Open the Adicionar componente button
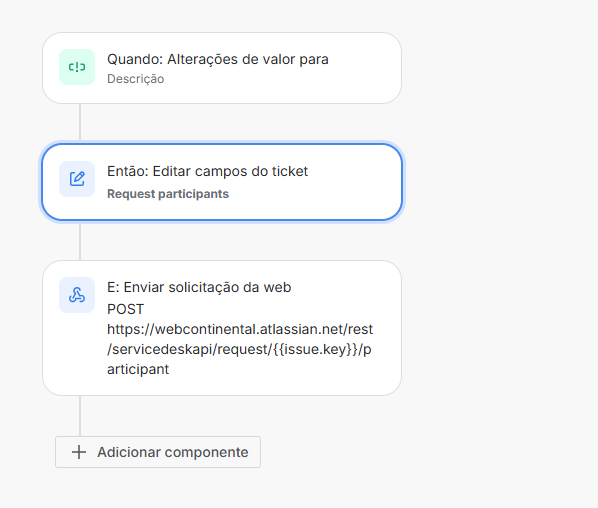 point(158,452)
